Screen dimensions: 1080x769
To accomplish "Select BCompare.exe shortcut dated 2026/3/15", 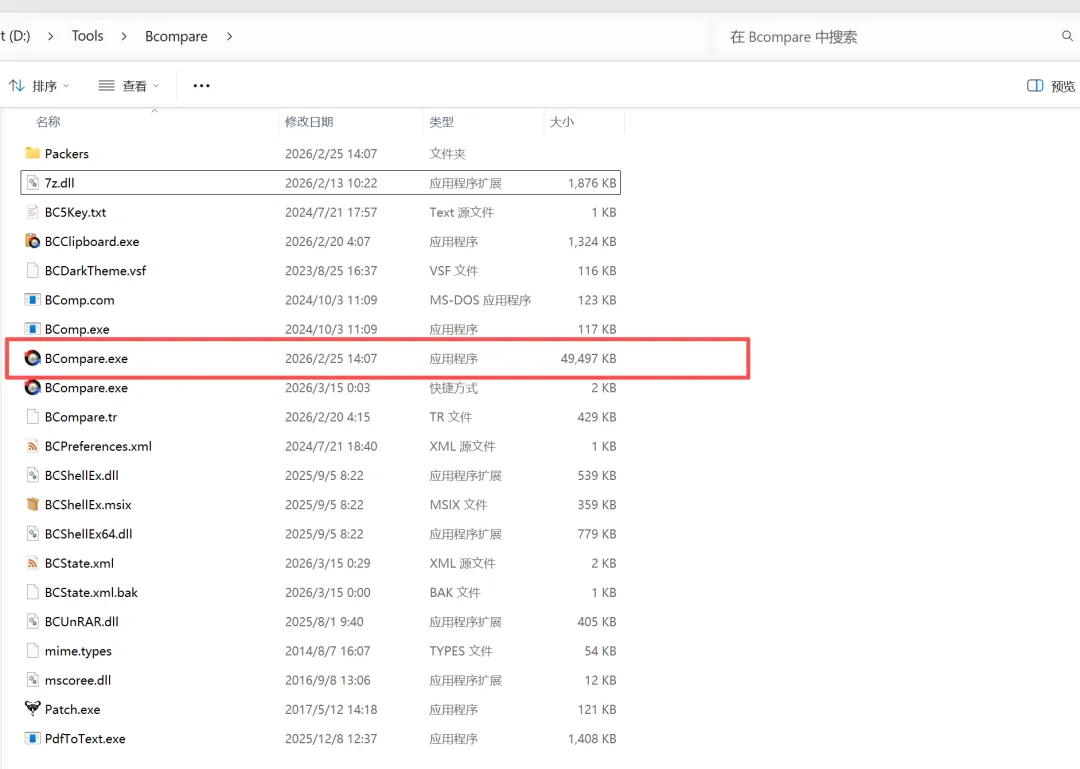I will pos(86,388).
